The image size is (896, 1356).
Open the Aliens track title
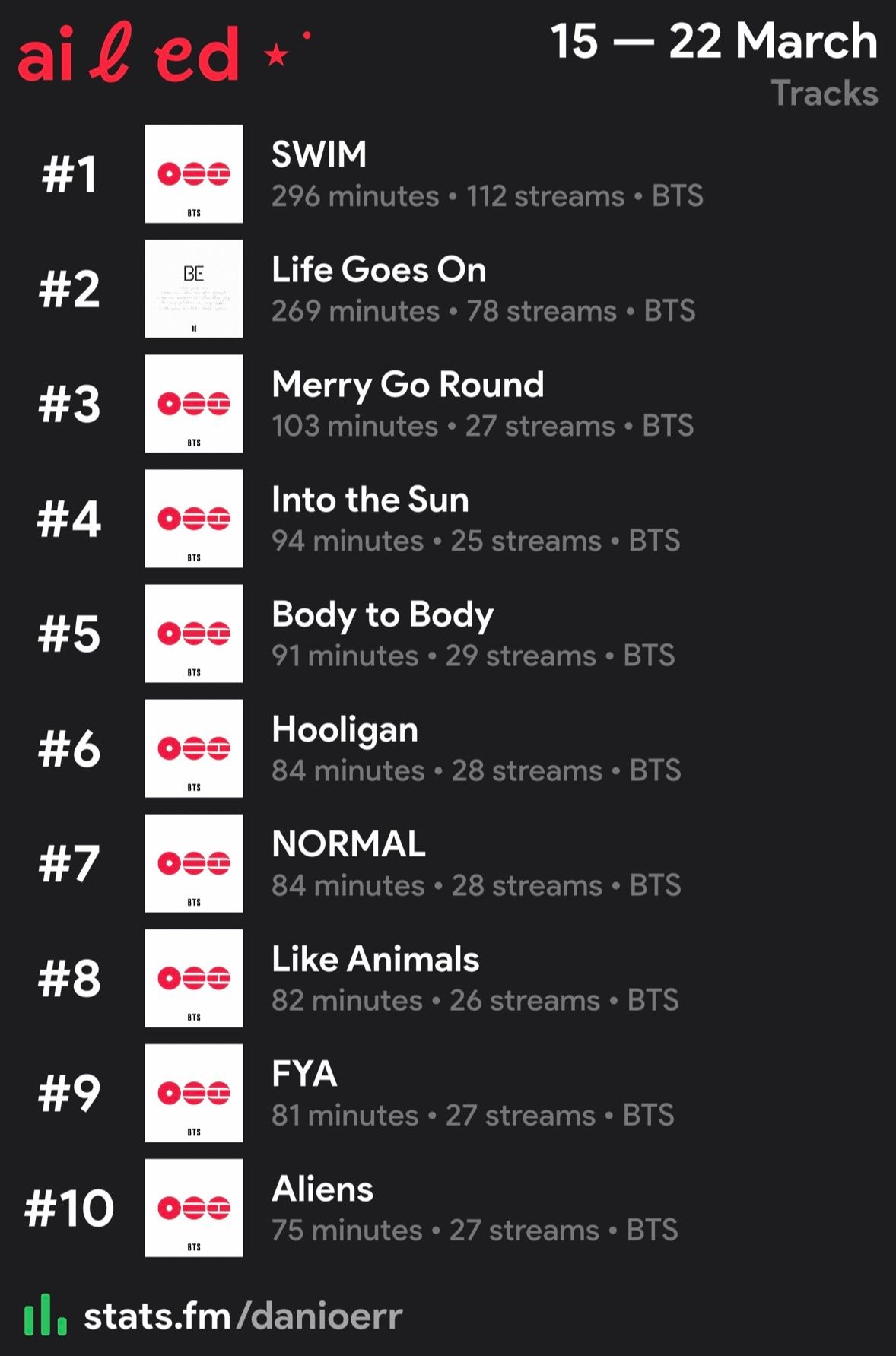(x=322, y=1189)
